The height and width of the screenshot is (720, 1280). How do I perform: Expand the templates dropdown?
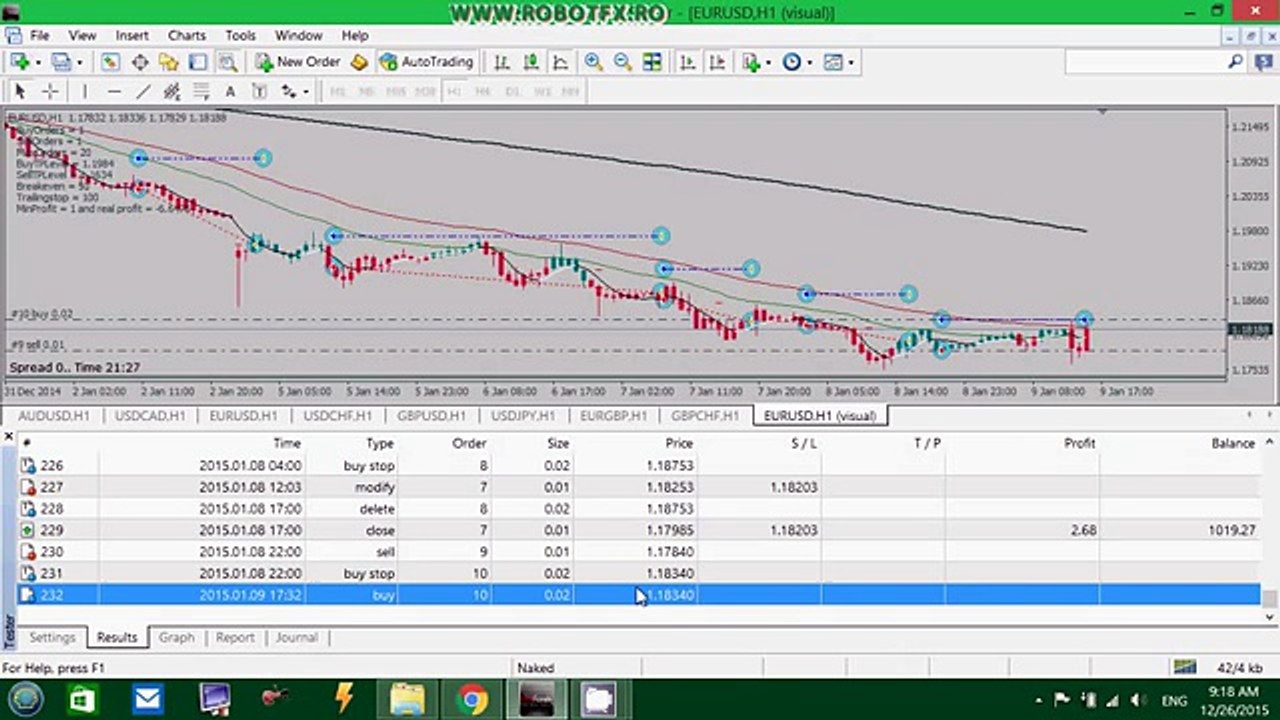(850, 62)
